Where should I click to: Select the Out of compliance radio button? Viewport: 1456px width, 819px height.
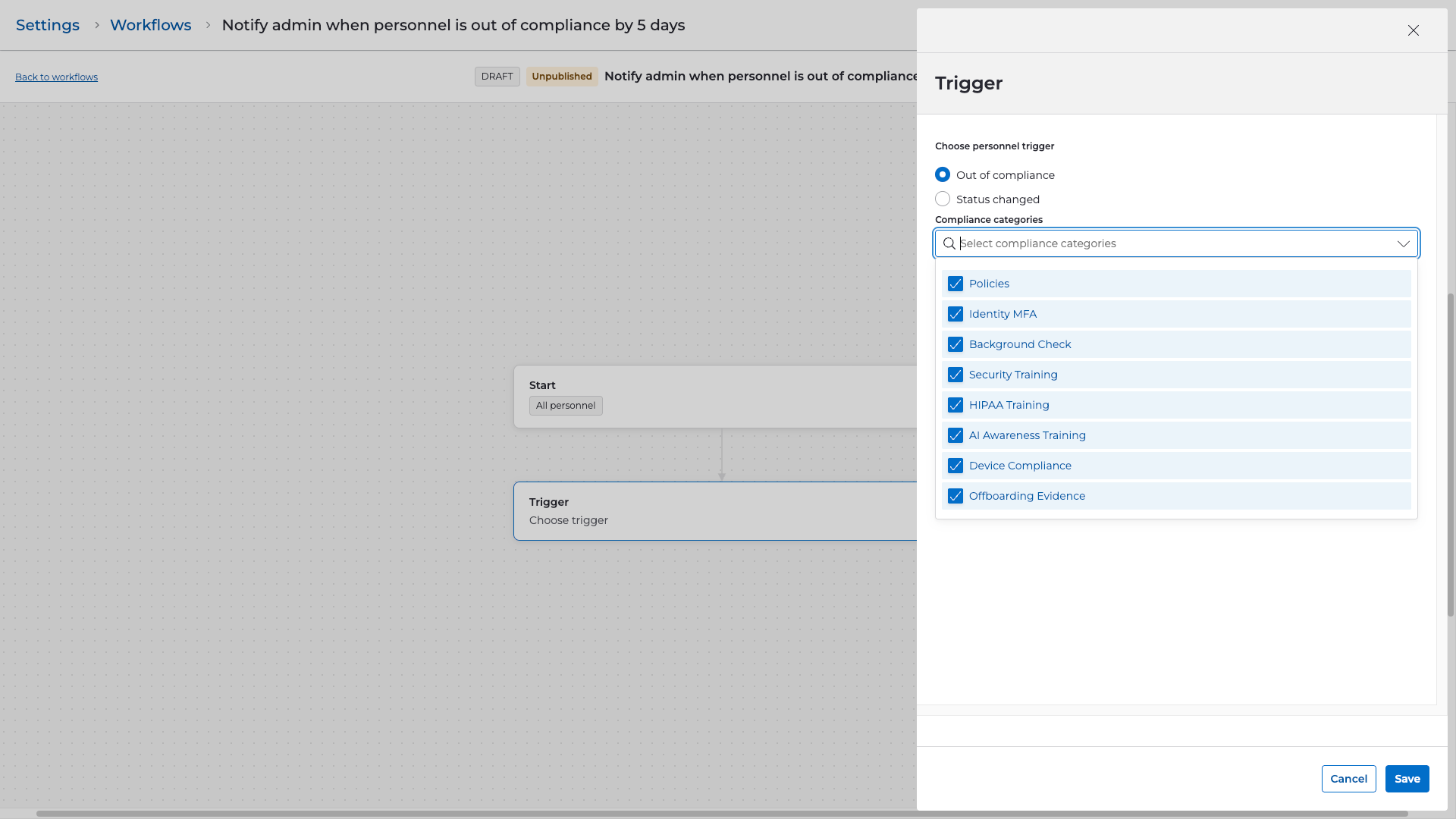(943, 174)
